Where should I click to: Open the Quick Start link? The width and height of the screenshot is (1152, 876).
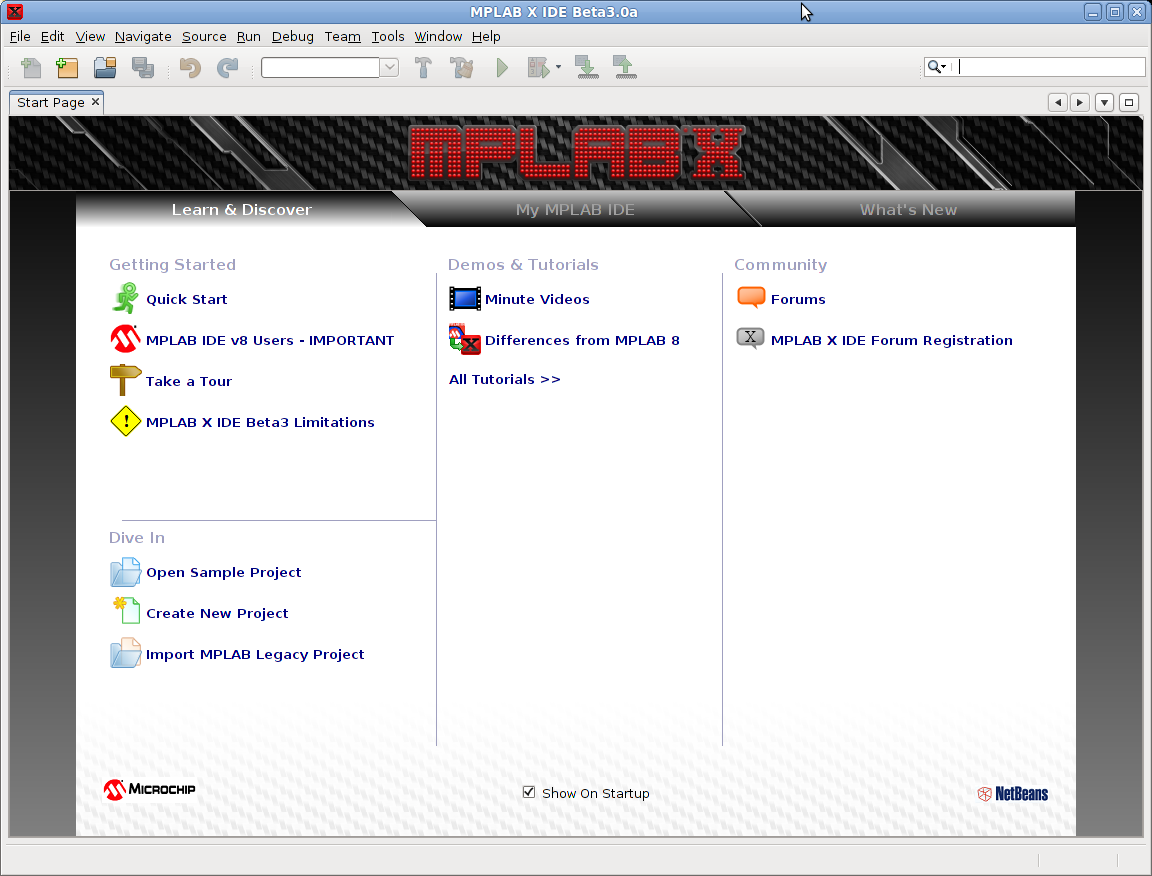click(x=187, y=299)
